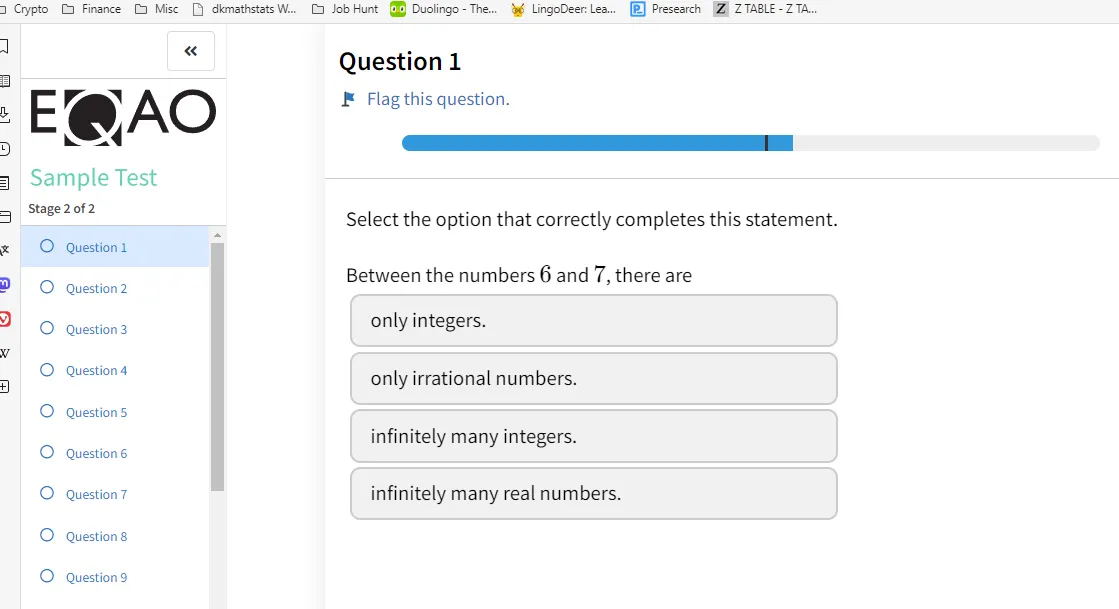Open the History clock panel icon
The width and height of the screenshot is (1119, 609).
4,149
